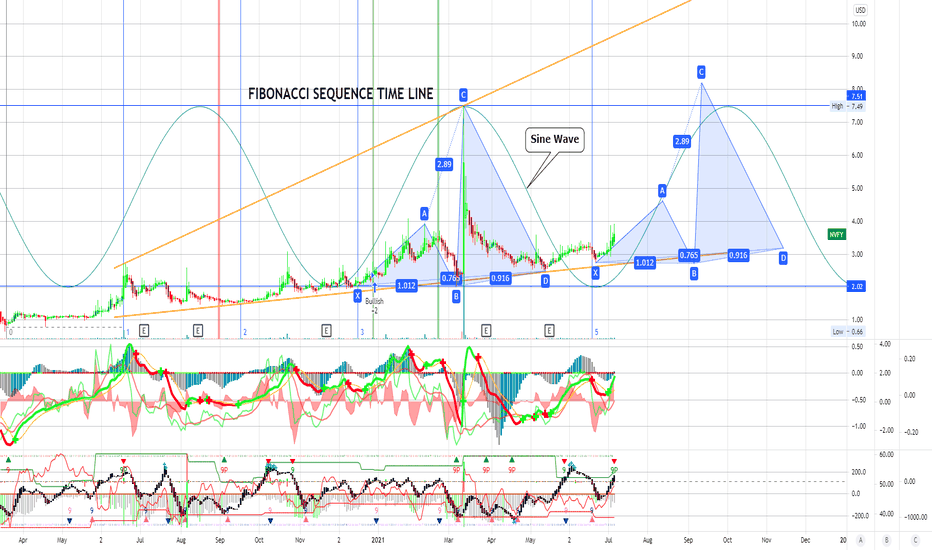Click earnings E marker just right of Fib line 1
Image resolution: width=932 pixels, height=550 pixels.
(143, 331)
